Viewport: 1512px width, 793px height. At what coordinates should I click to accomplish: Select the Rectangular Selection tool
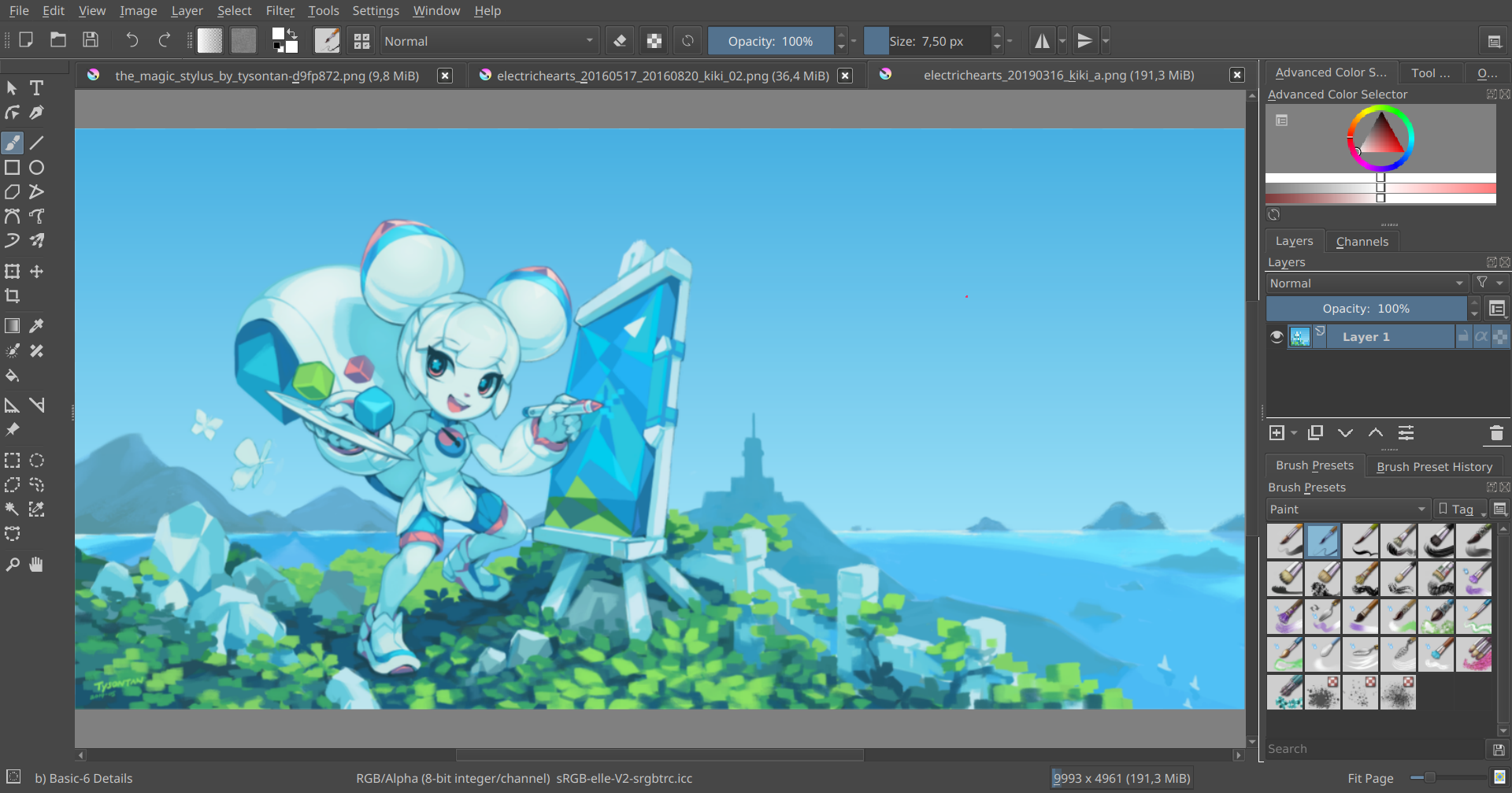(12, 460)
